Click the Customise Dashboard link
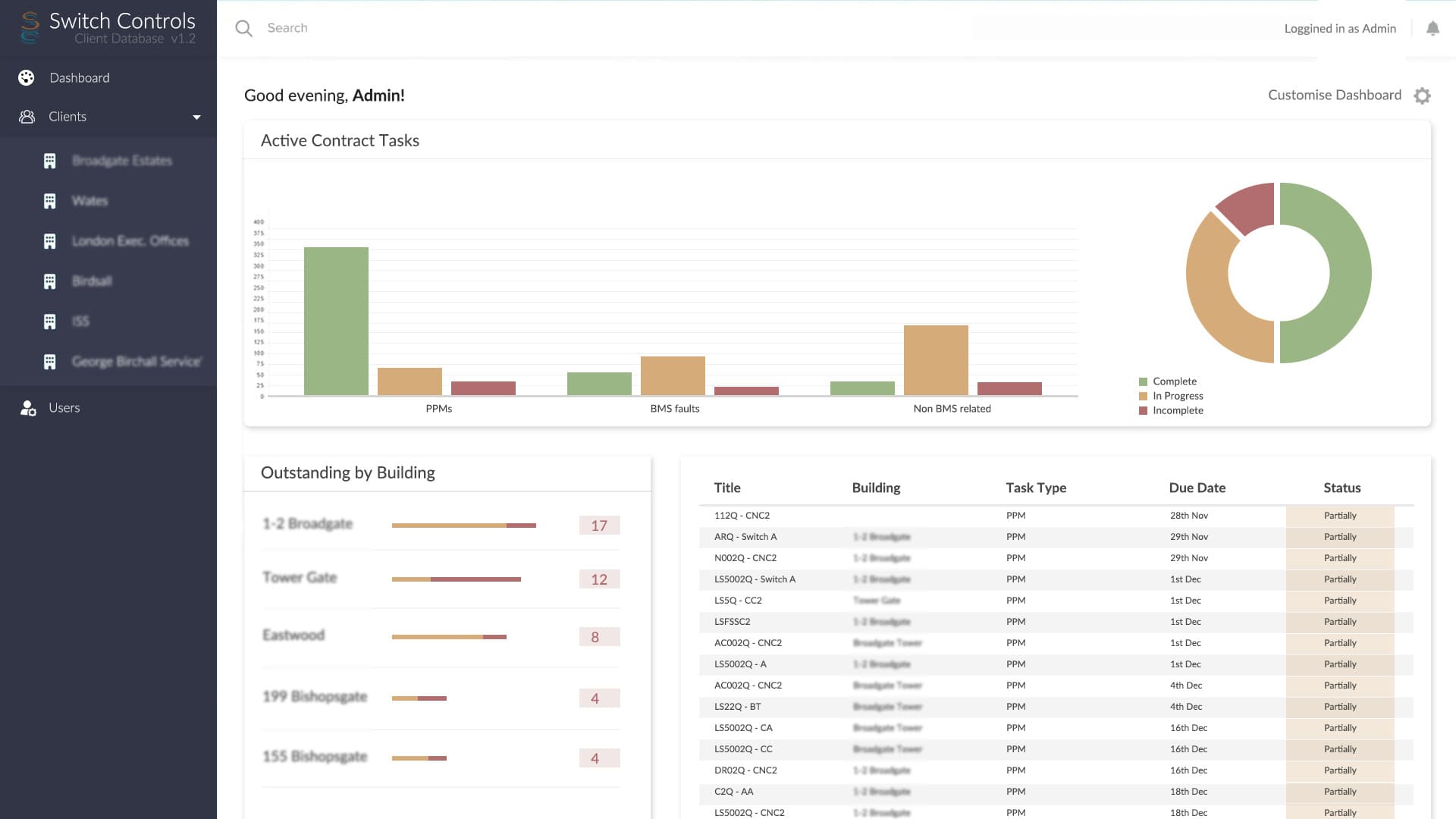 click(1334, 95)
